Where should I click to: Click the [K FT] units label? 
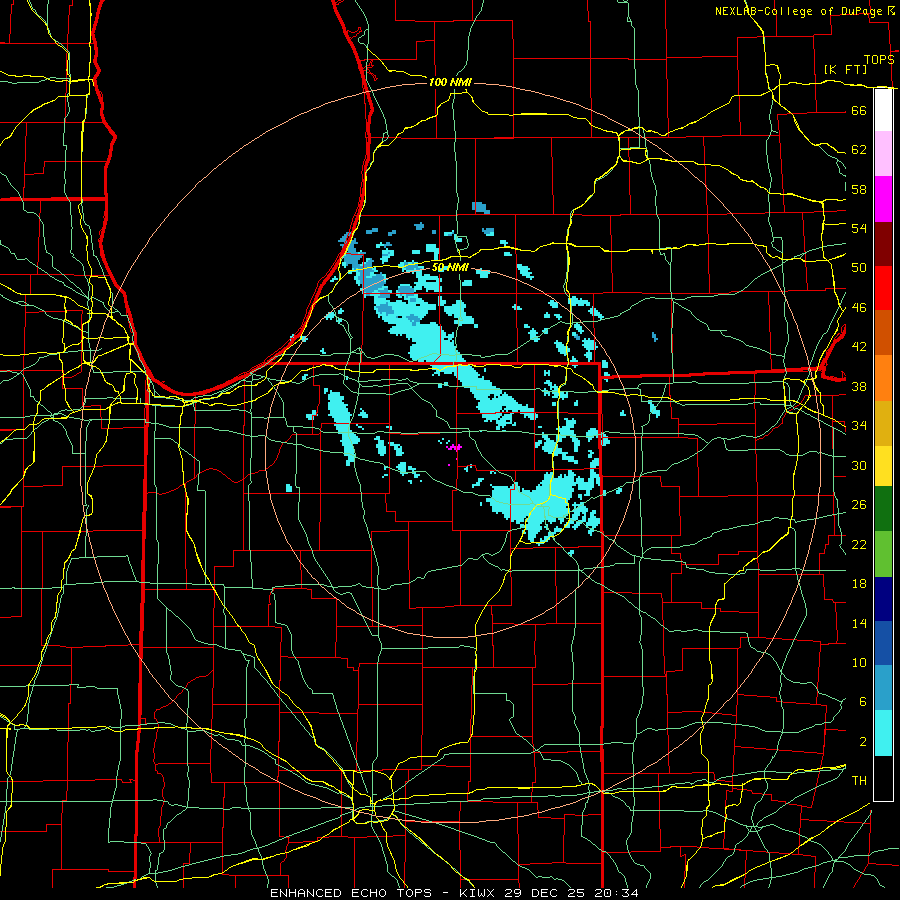pos(845,69)
